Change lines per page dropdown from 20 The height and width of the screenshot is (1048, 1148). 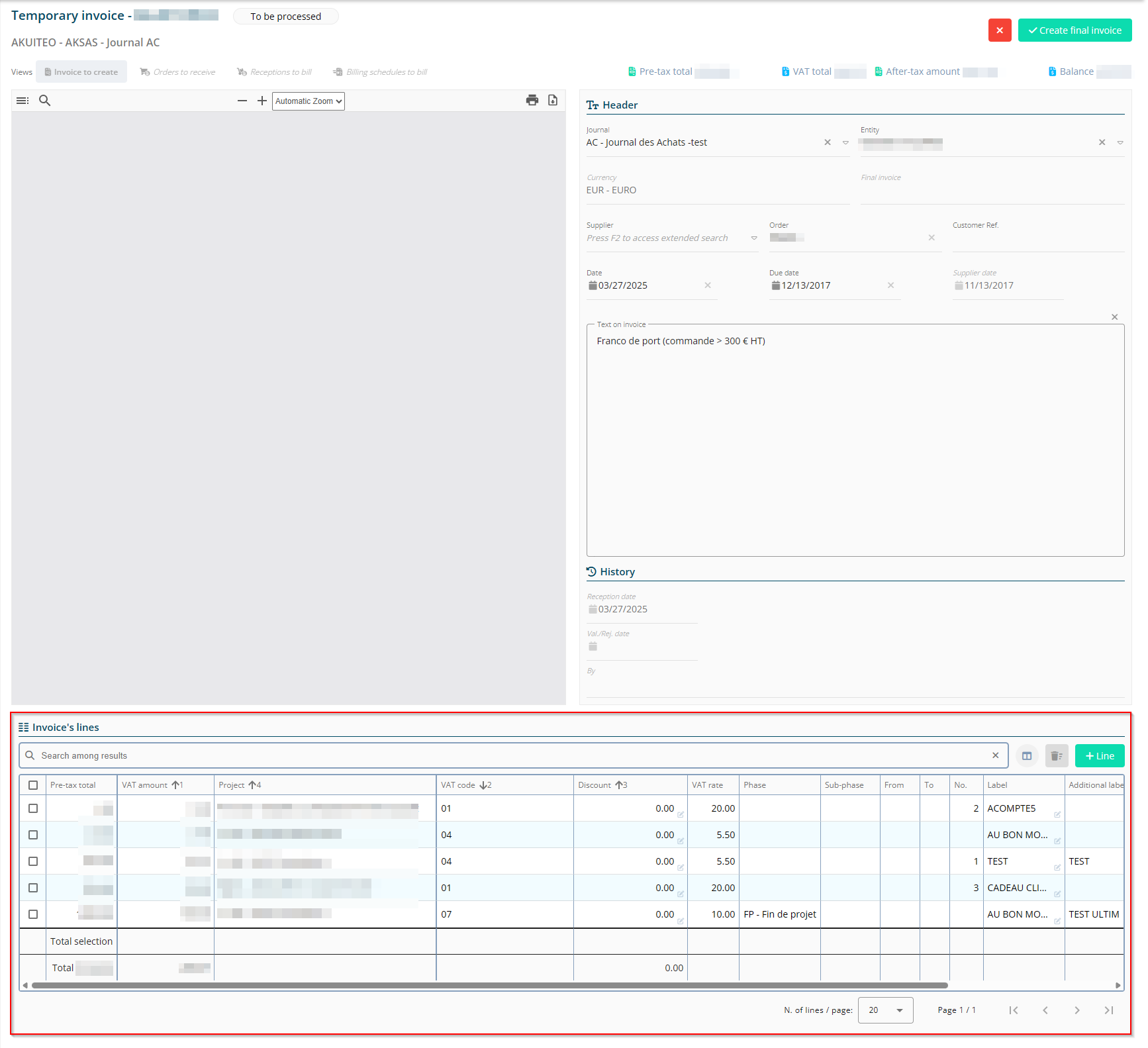[885, 1010]
